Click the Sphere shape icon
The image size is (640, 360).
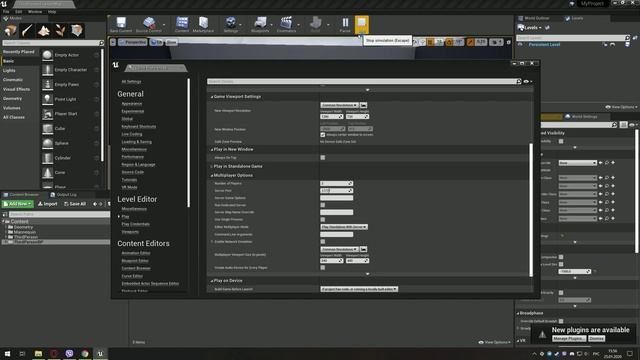47,143
